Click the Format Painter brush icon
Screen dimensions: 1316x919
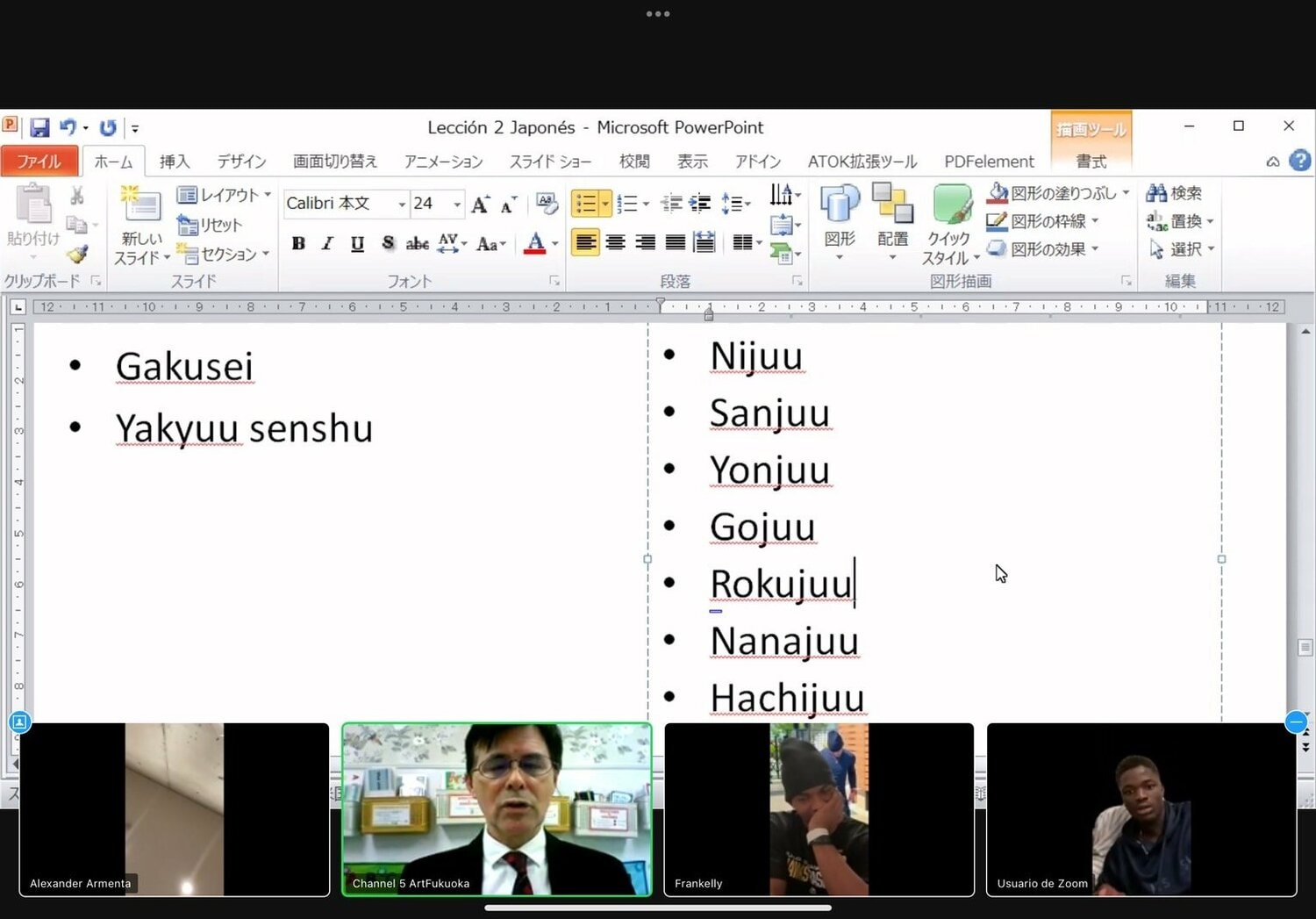[x=77, y=255]
